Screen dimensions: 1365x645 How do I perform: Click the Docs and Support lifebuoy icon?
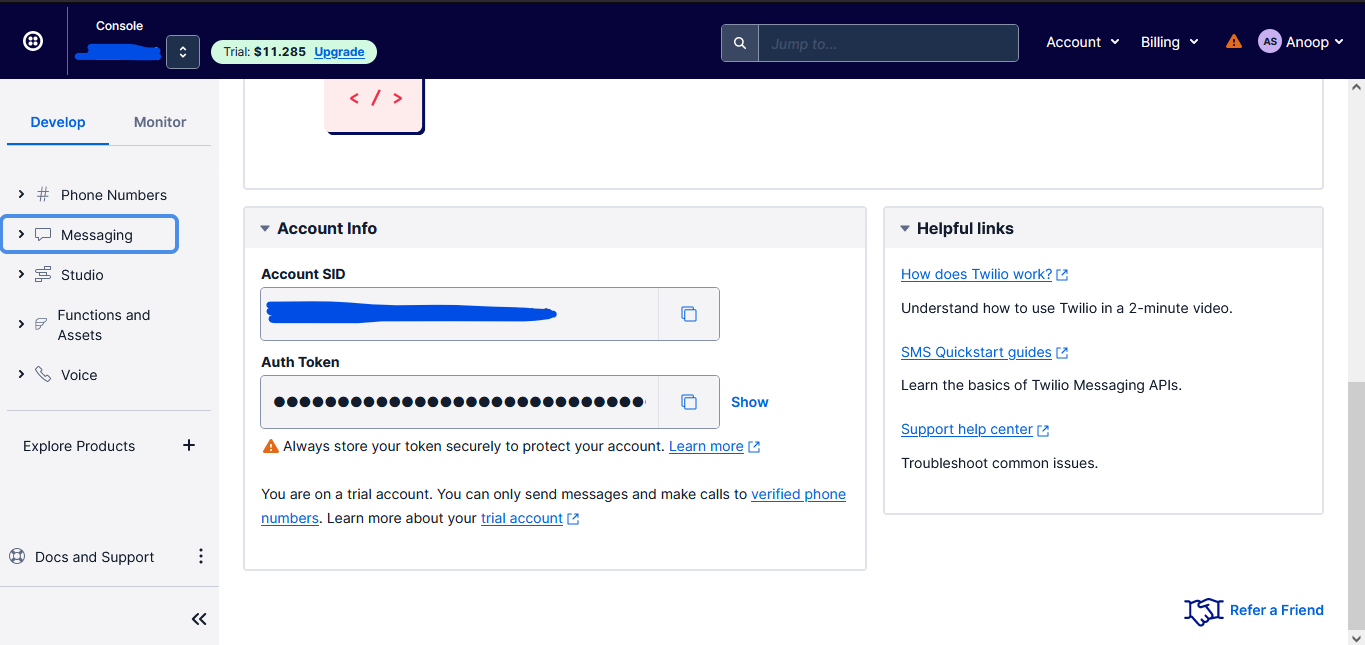pos(17,556)
